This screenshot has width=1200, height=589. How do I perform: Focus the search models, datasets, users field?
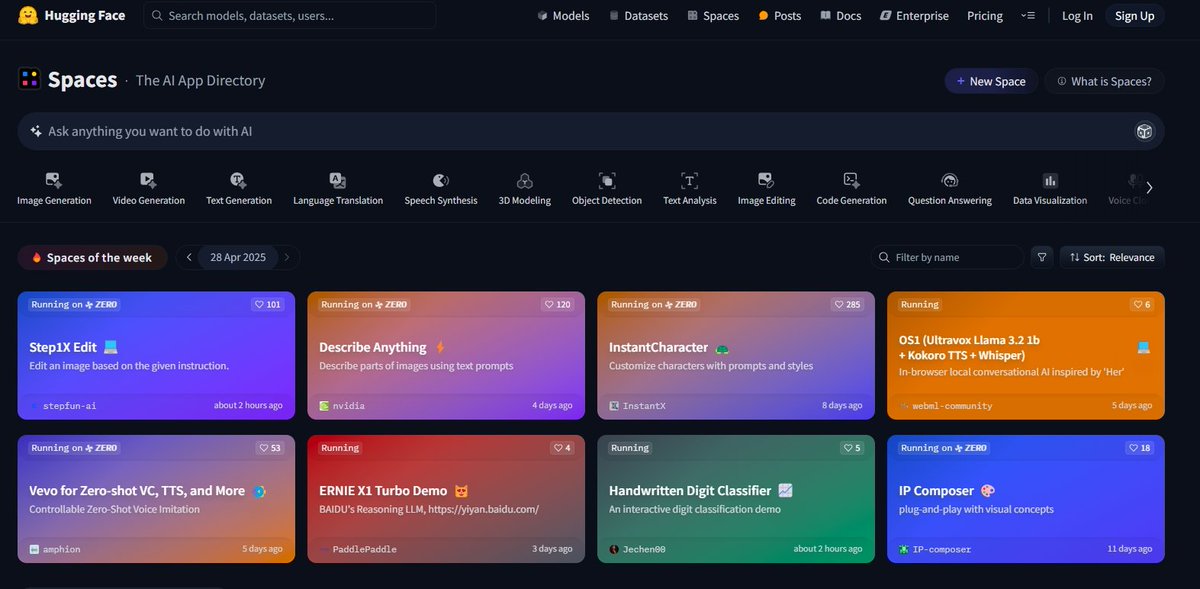(x=290, y=15)
